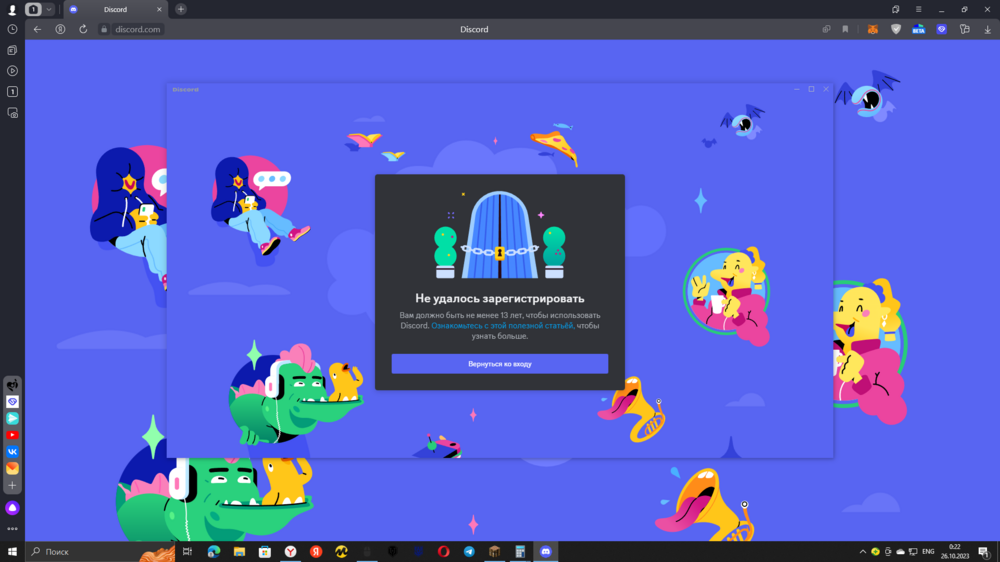Open VK shortcut in sidebar
Screen dimensions: 1000x562
pos(12,452)
